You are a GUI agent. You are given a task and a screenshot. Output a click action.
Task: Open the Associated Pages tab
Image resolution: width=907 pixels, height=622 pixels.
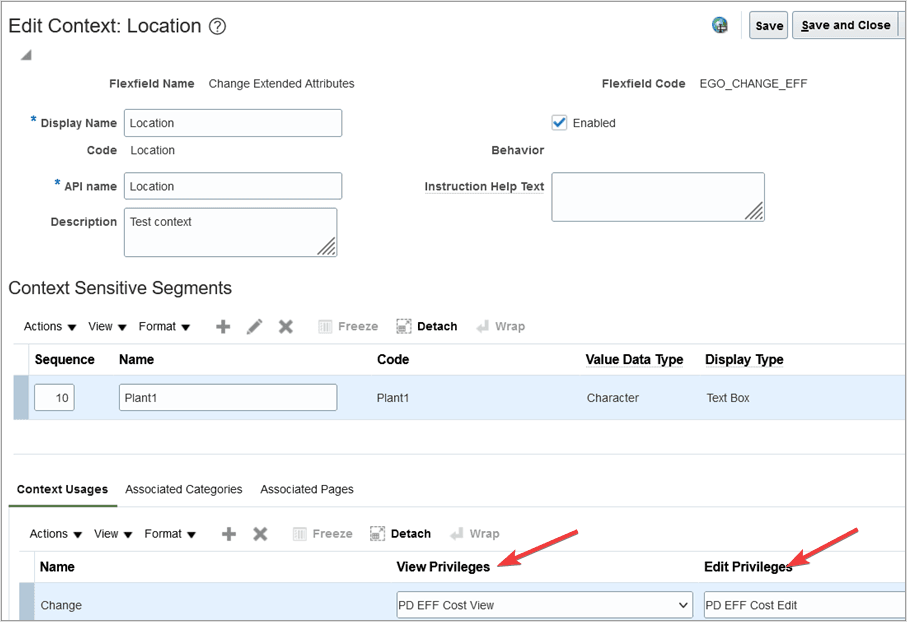point(306,489)
